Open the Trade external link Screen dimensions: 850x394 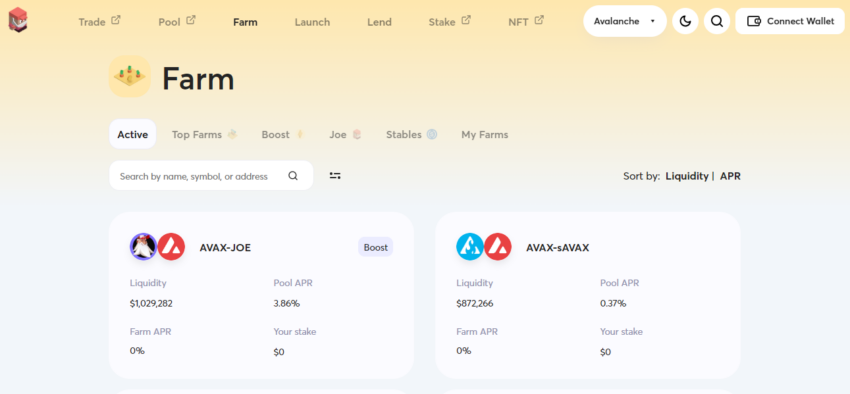99,22
